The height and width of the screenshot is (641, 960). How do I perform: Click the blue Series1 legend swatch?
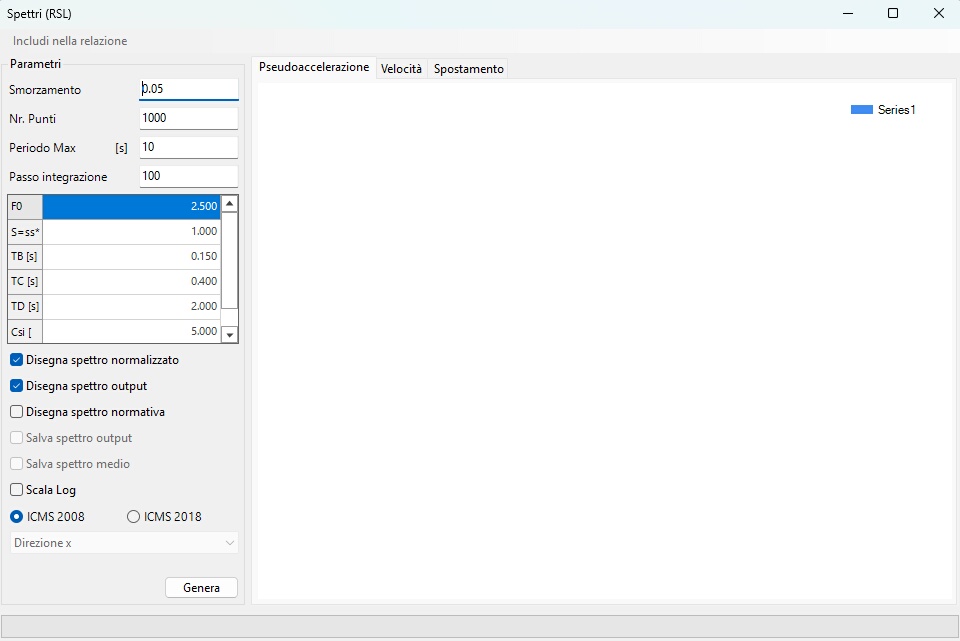click(x=861, y=110)
